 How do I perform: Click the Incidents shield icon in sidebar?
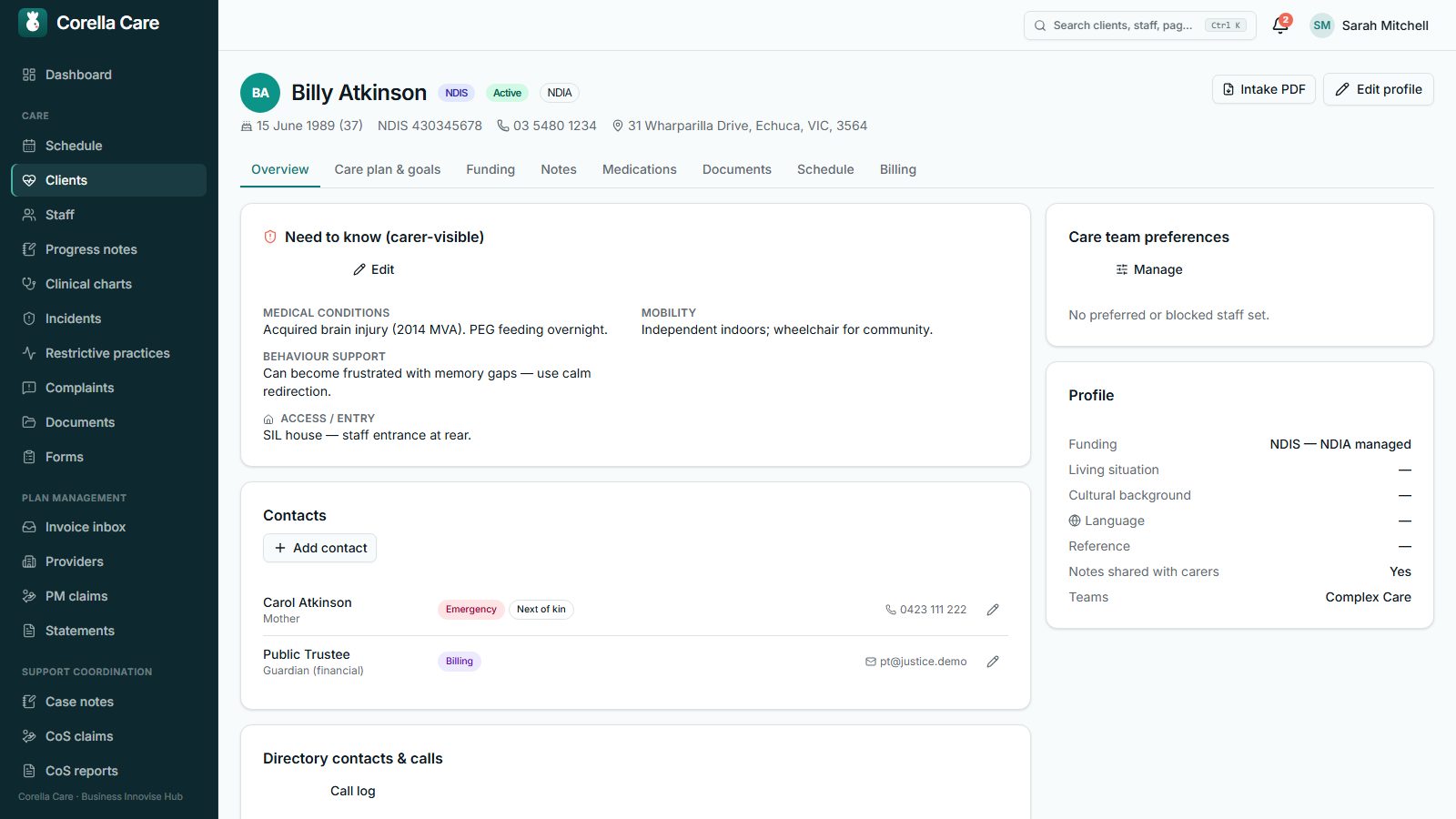coord(29,318)
